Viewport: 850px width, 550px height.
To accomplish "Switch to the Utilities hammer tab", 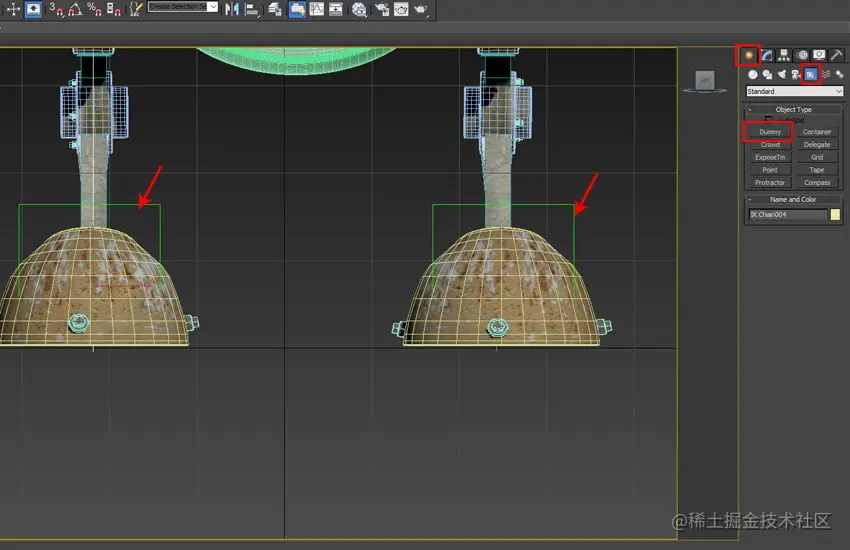I will 836,55.
